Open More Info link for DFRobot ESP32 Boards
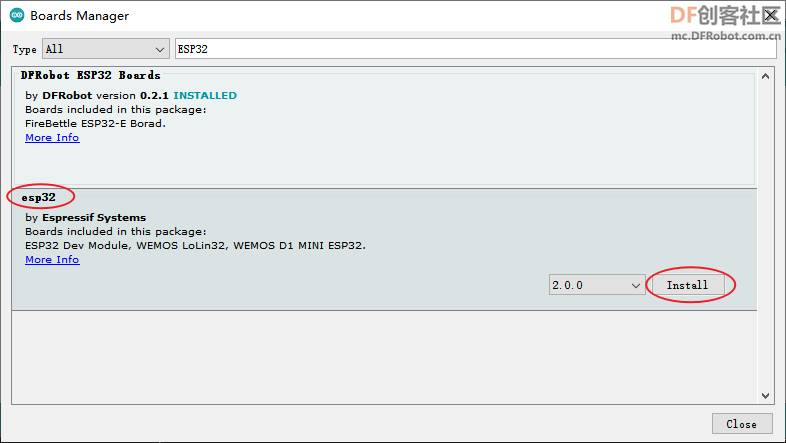Screen dimensions: 786x443 click(52, 138)
